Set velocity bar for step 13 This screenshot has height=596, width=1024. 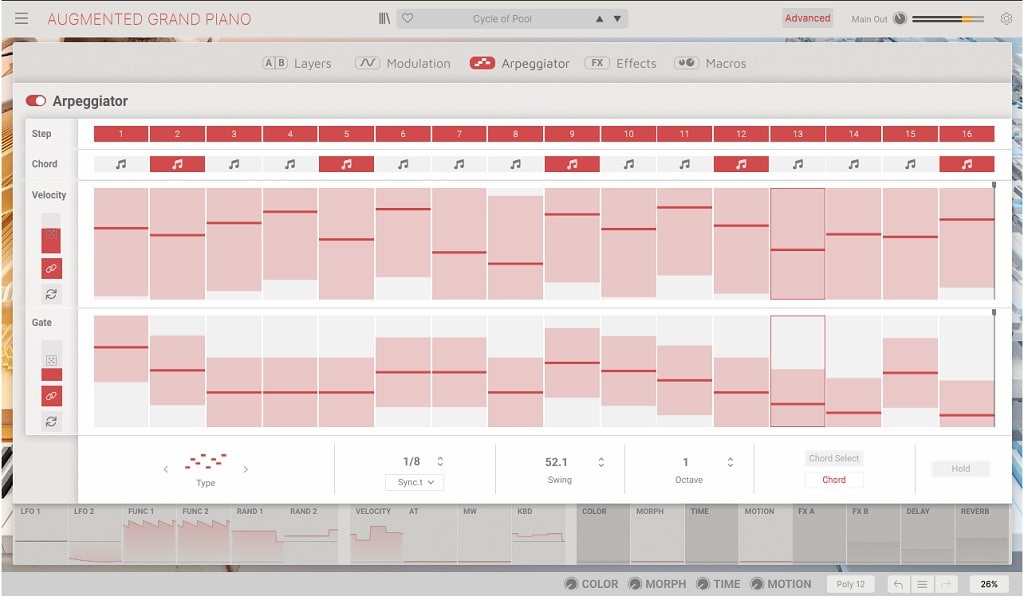tap(797, 243)
